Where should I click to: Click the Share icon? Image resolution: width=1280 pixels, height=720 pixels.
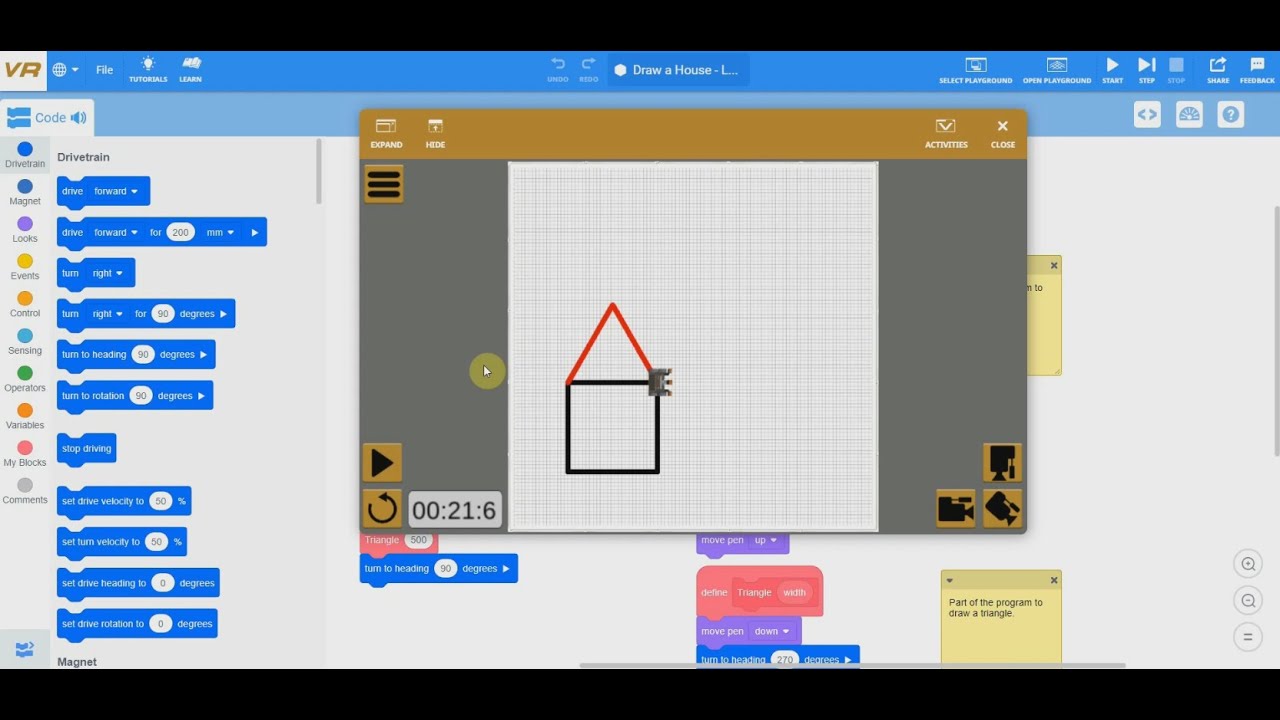(1218, 70)
